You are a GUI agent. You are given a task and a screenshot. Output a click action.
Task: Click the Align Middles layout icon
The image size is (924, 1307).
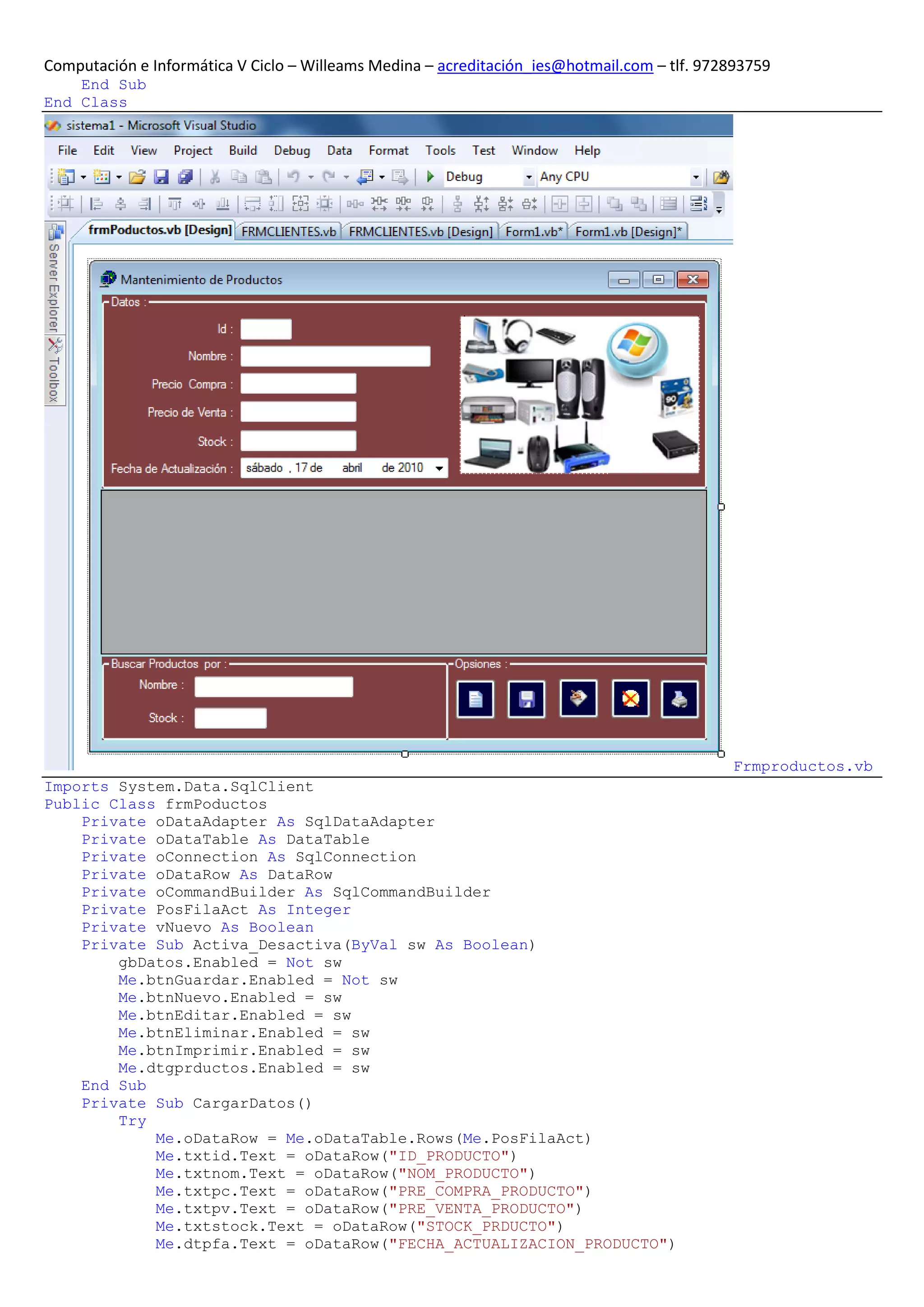(x=199, y=204)
